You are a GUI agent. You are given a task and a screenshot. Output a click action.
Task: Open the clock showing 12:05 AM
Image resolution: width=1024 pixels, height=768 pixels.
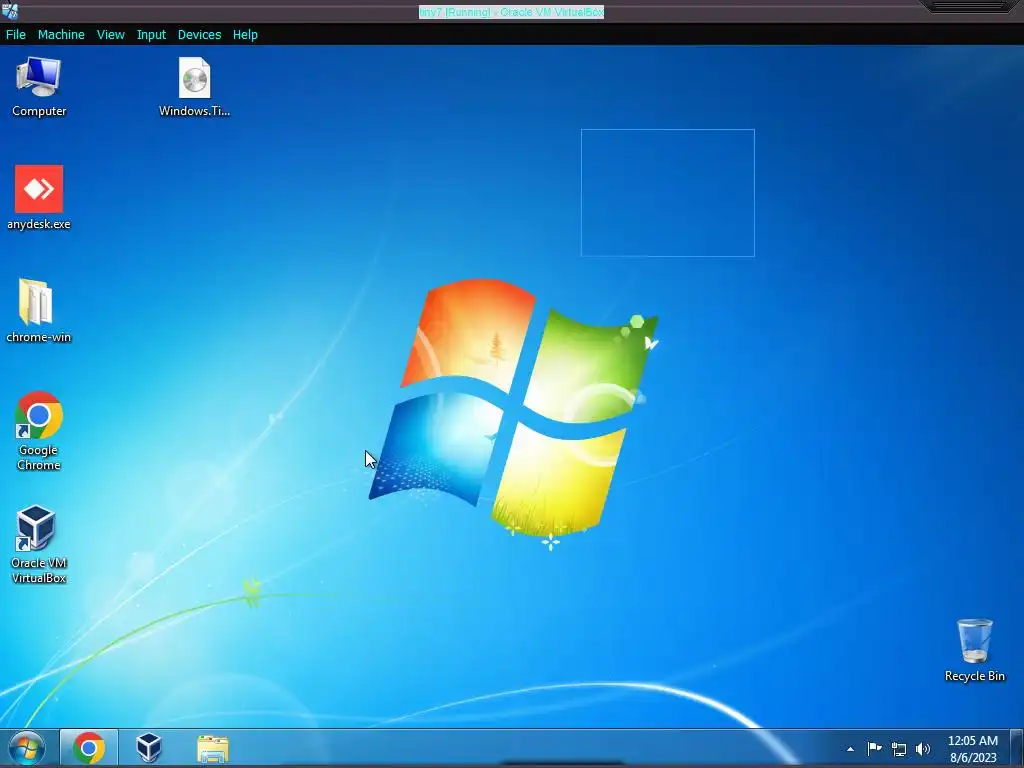[x=972, y=749]
